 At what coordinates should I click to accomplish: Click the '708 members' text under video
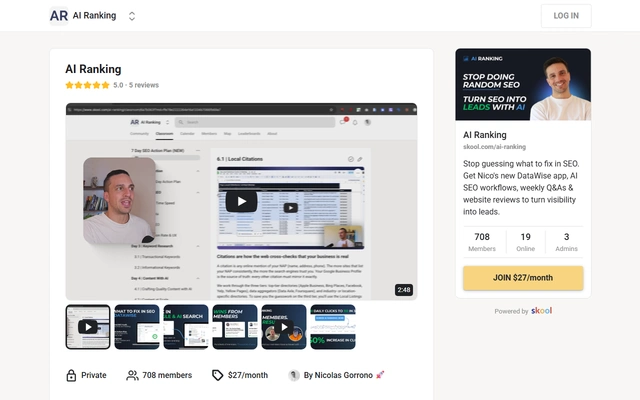point(167,376)
